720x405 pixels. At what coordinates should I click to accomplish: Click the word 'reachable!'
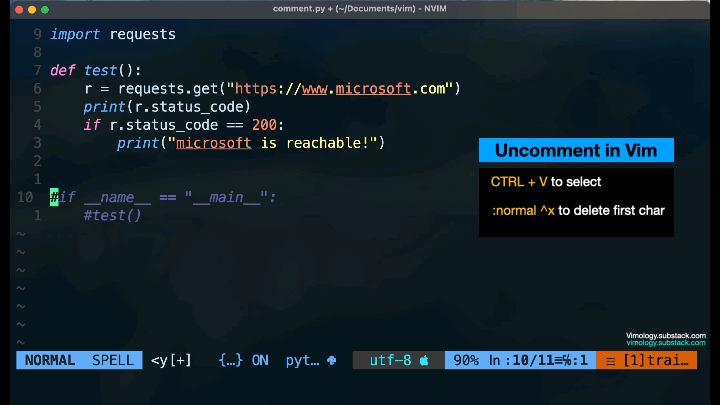(327, 143)
